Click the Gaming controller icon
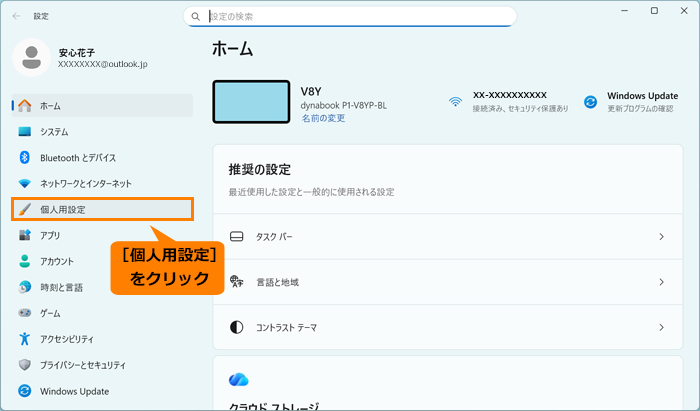Viewport: 700px width, 411px height. coord(25,313)
